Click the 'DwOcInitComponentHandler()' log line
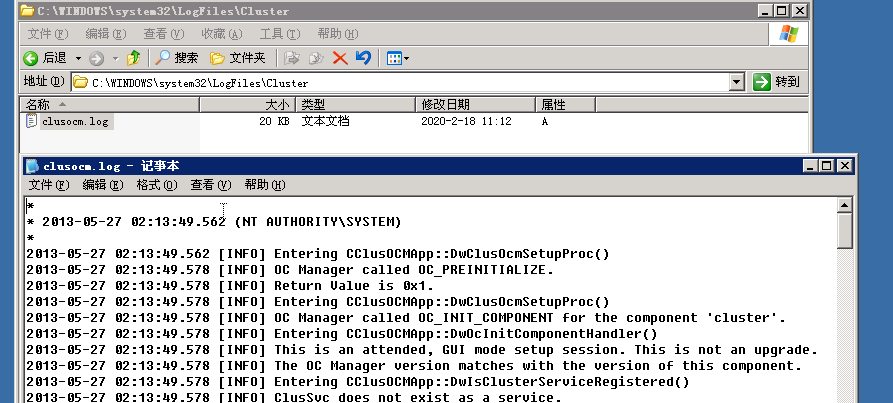The image size is (893, 403). (x=342, y=334)
